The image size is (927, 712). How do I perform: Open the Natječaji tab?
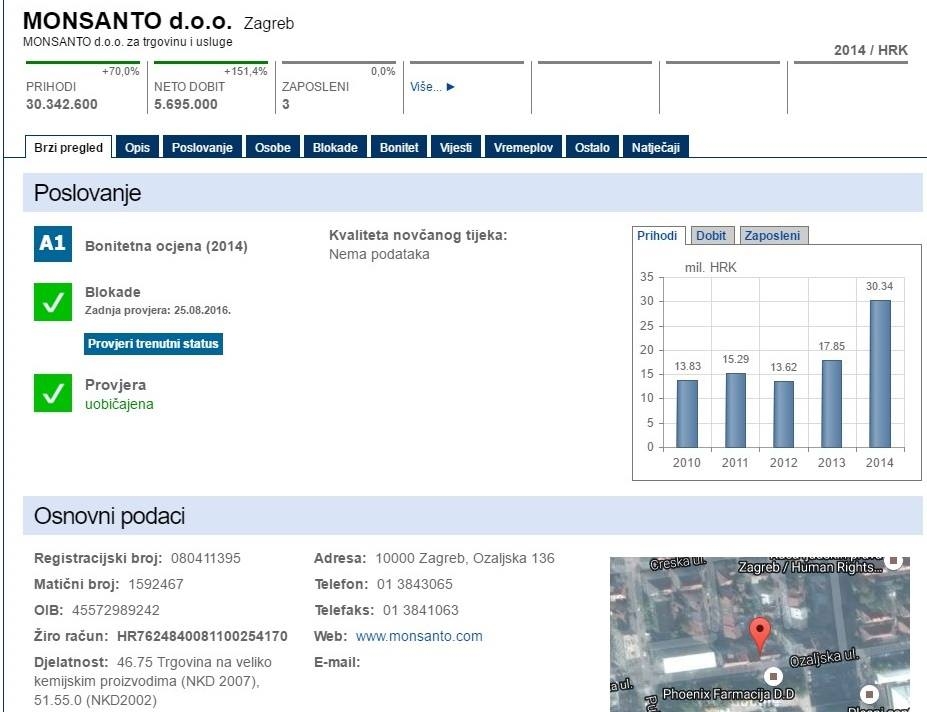pyautogui.click(x=656, y=147)
